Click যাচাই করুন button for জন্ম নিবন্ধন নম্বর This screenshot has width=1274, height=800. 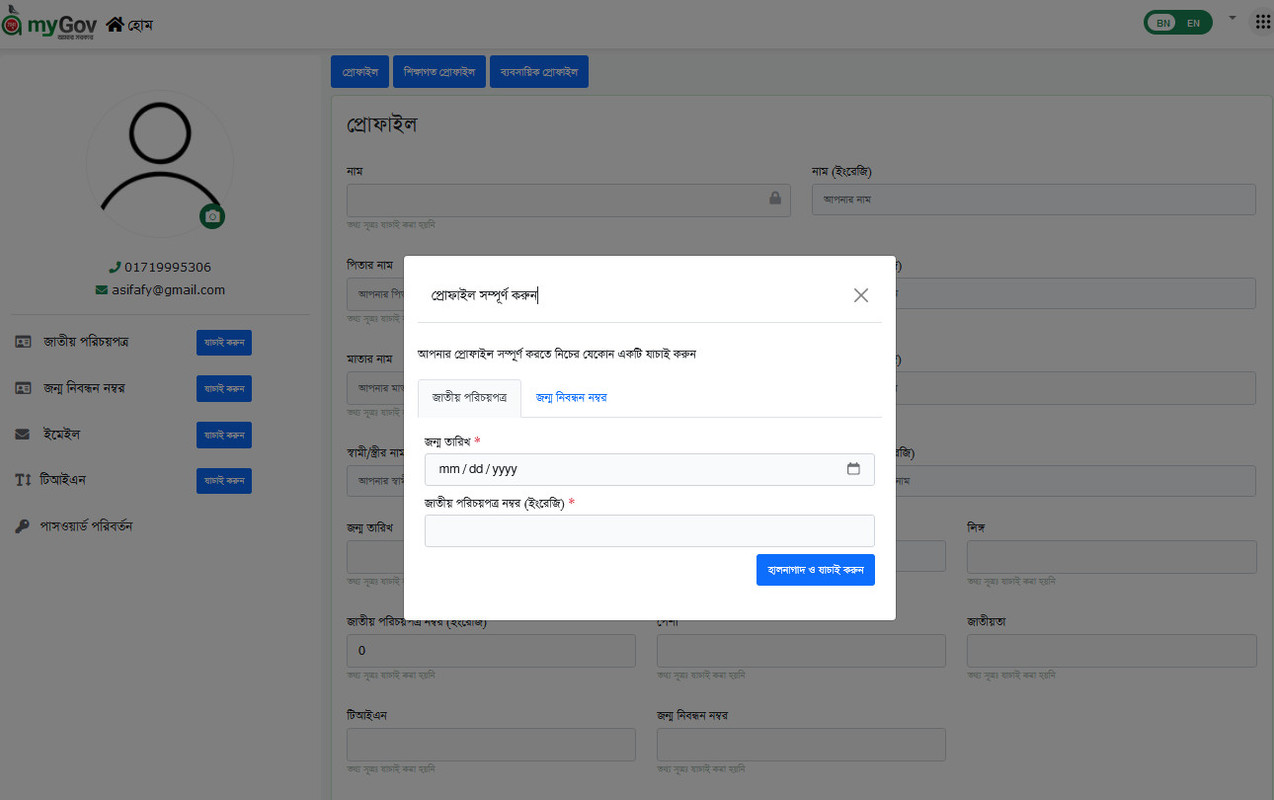click(224, 388)
